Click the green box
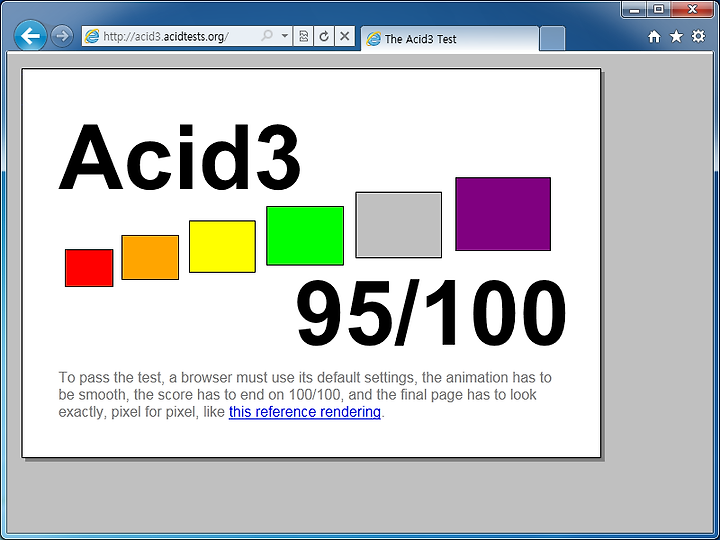 (x=305, y=236)
